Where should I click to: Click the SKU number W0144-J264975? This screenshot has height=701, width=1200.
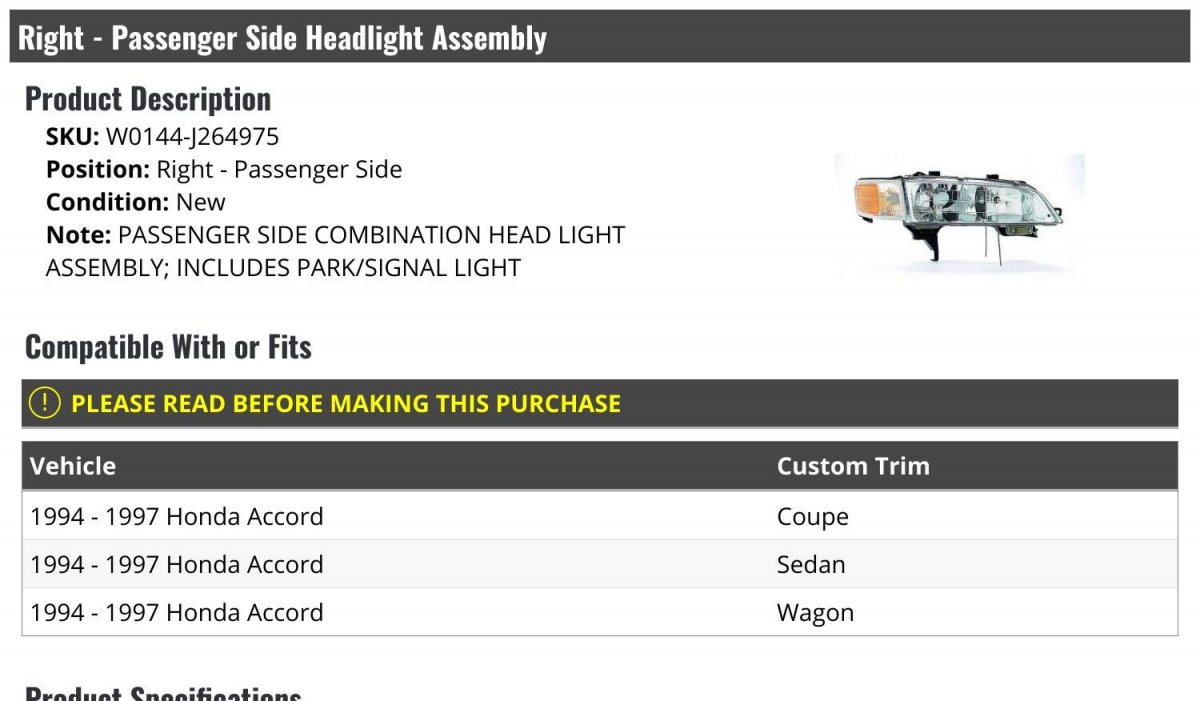[192, 137]
